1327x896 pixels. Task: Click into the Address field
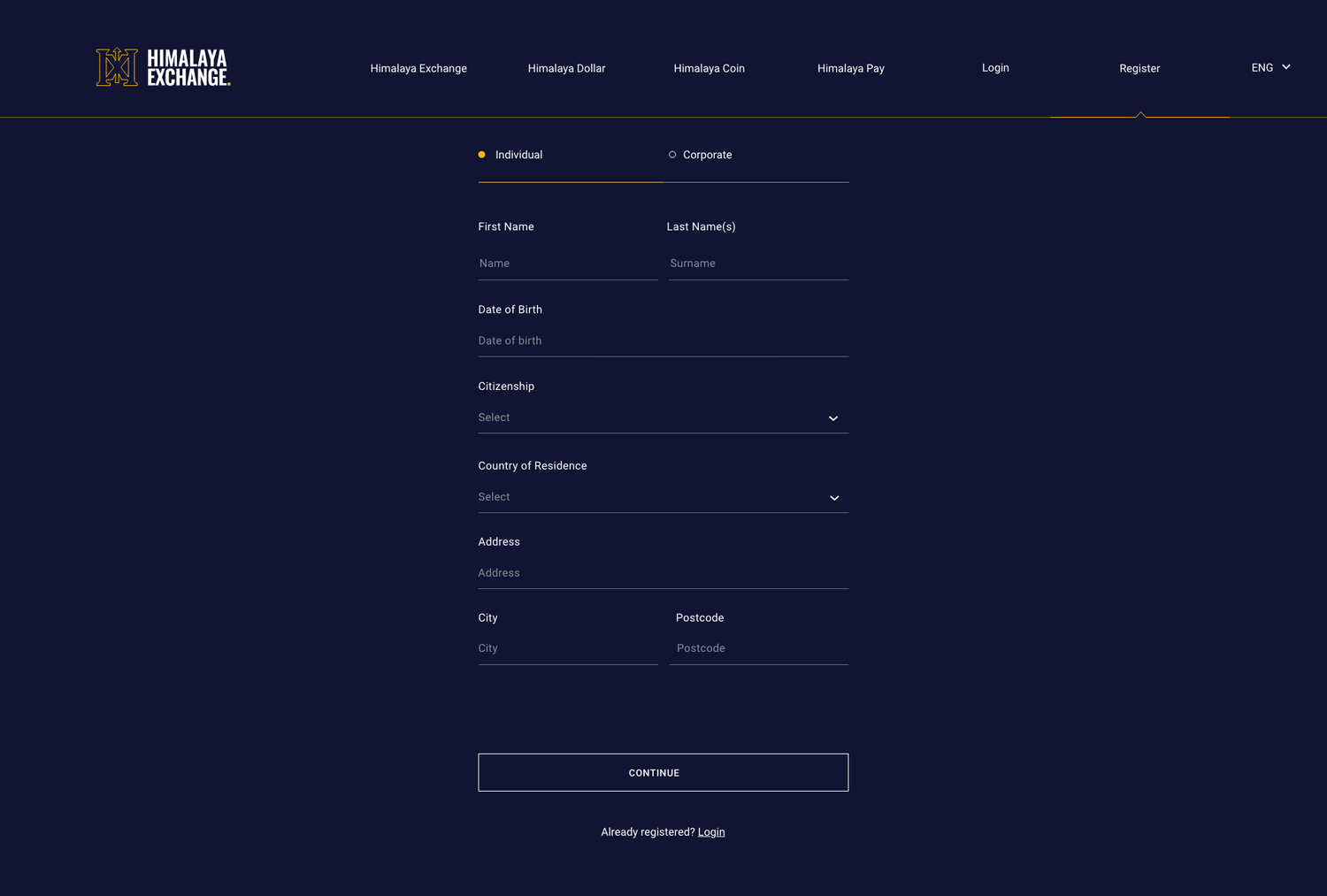(663, 573)
